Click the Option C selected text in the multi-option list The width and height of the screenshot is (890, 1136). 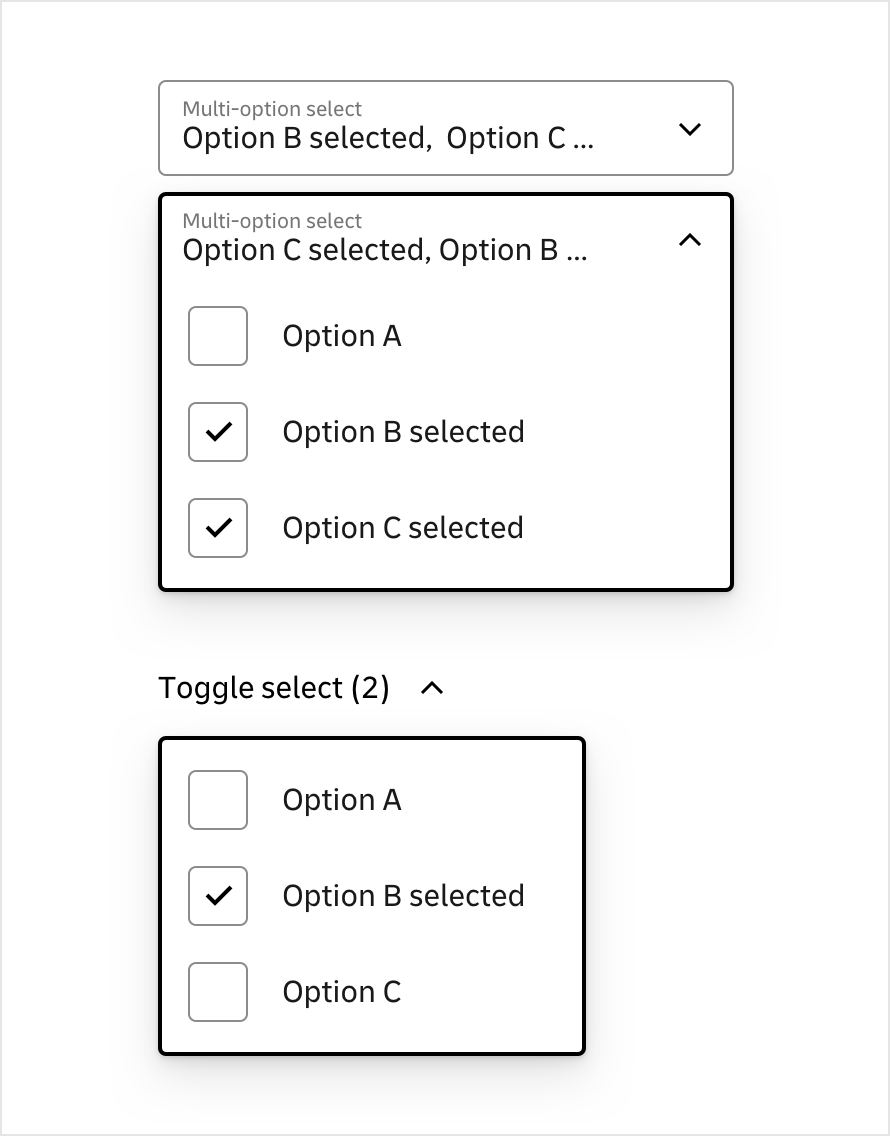tap(403, 528)
